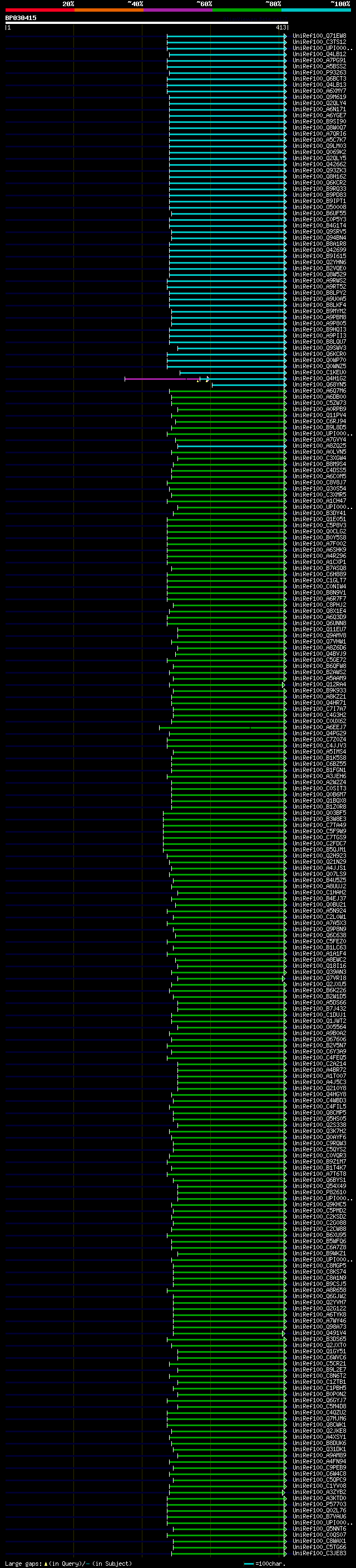Open entry UniRef100_A3KTD0
This screenshot has width=356, height=1568.
click(x=319, y=1498)
